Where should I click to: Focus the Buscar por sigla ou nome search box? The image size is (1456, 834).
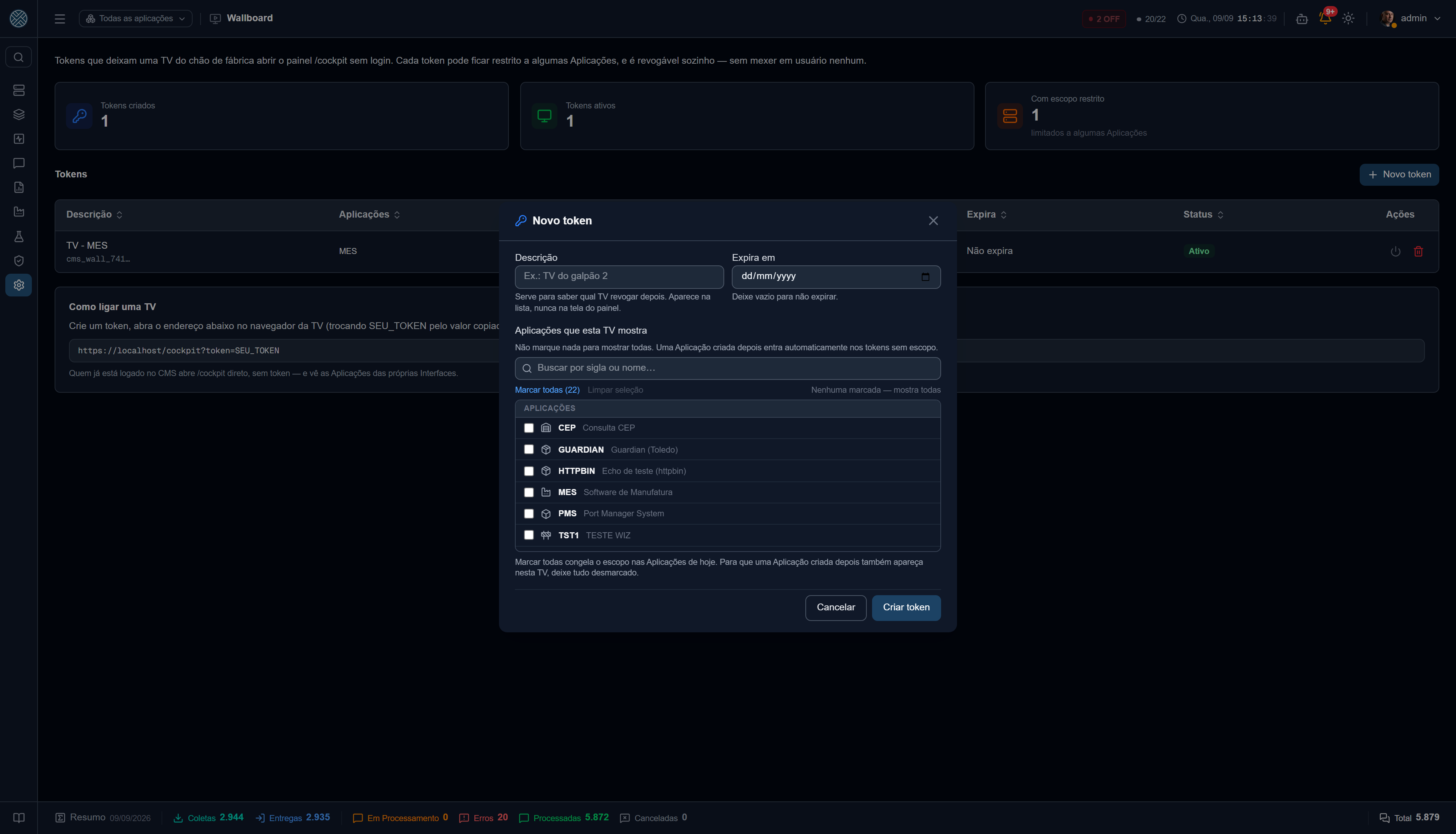(x=727, y=368)
